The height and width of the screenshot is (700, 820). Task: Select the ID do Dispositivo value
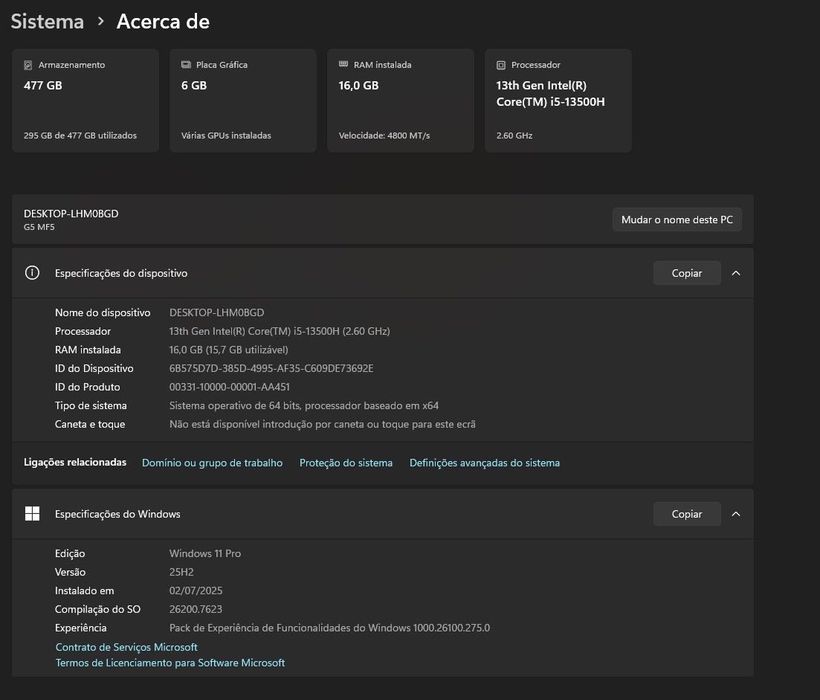click(x=271, y=369)
